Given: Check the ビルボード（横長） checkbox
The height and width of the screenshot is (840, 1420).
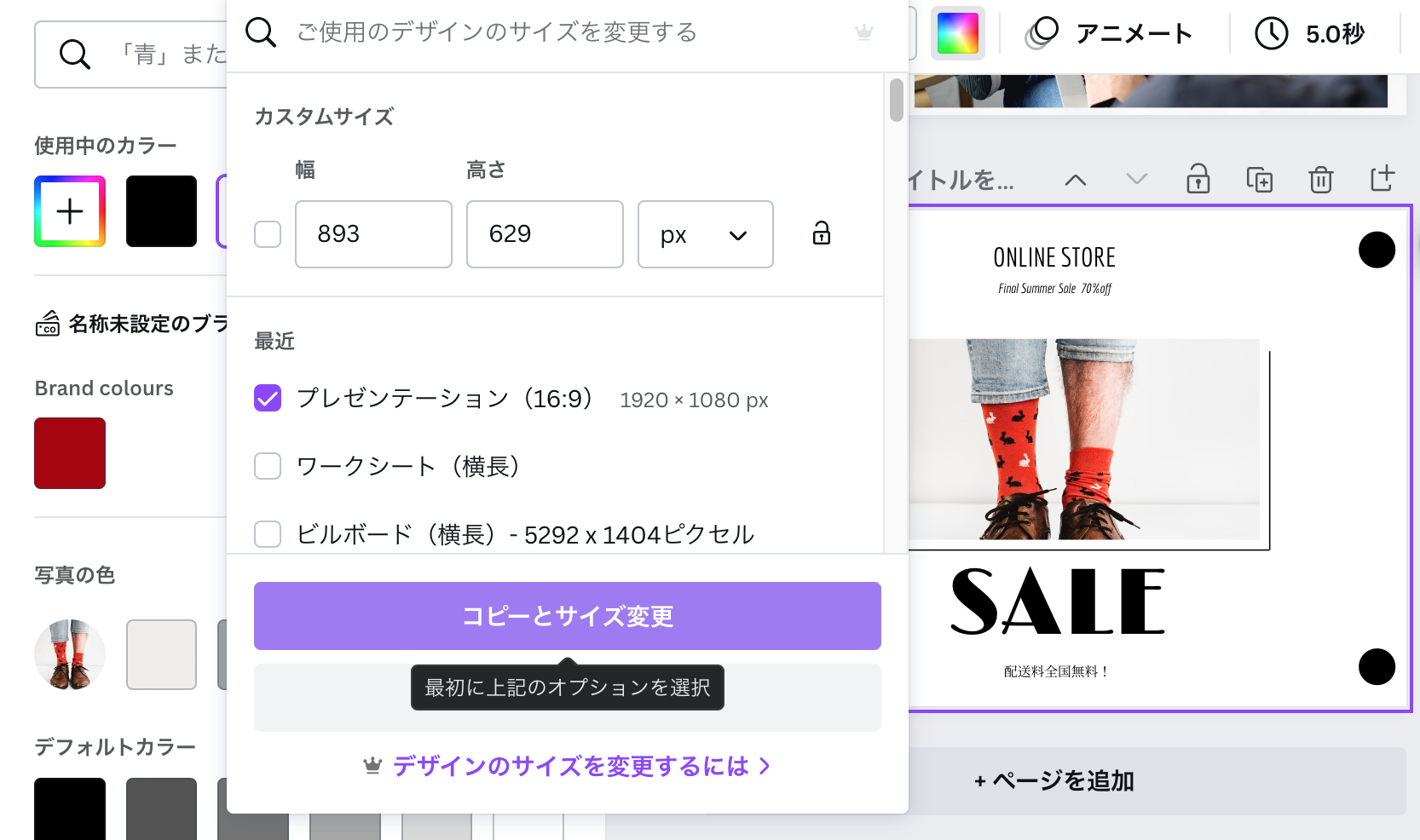Looking at the screenshot, I should (x=268, y=534).
